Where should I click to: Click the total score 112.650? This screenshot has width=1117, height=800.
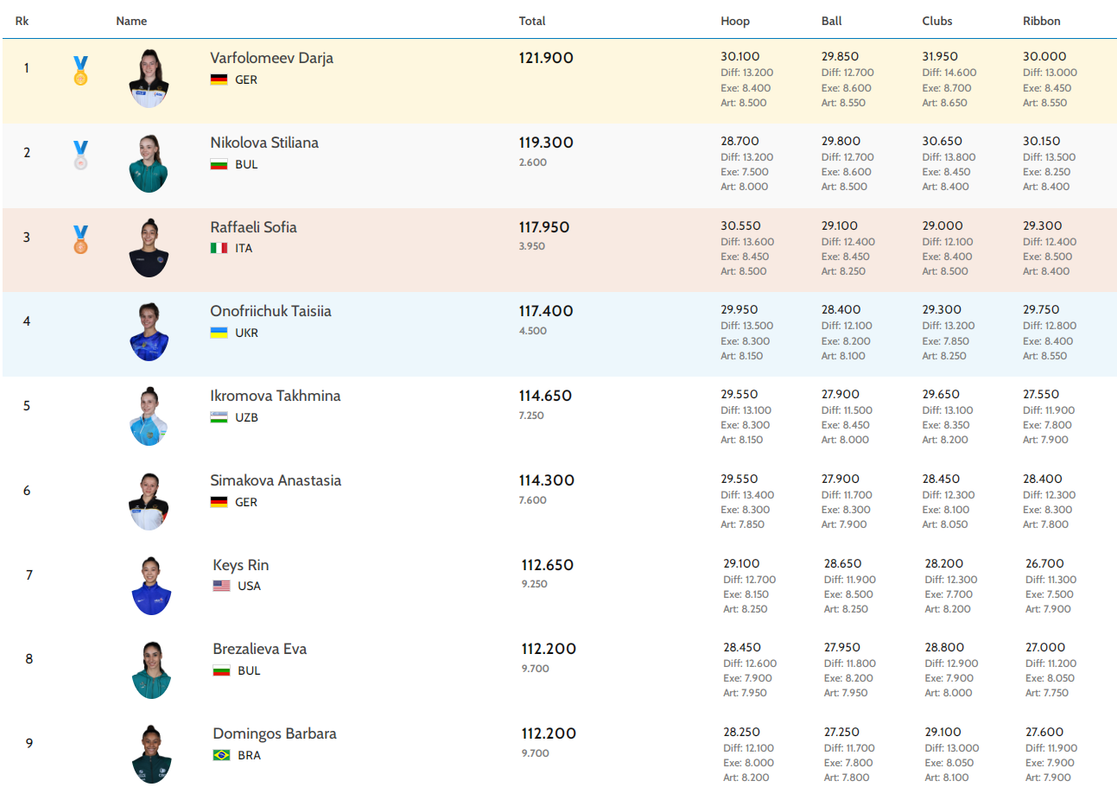548,565
